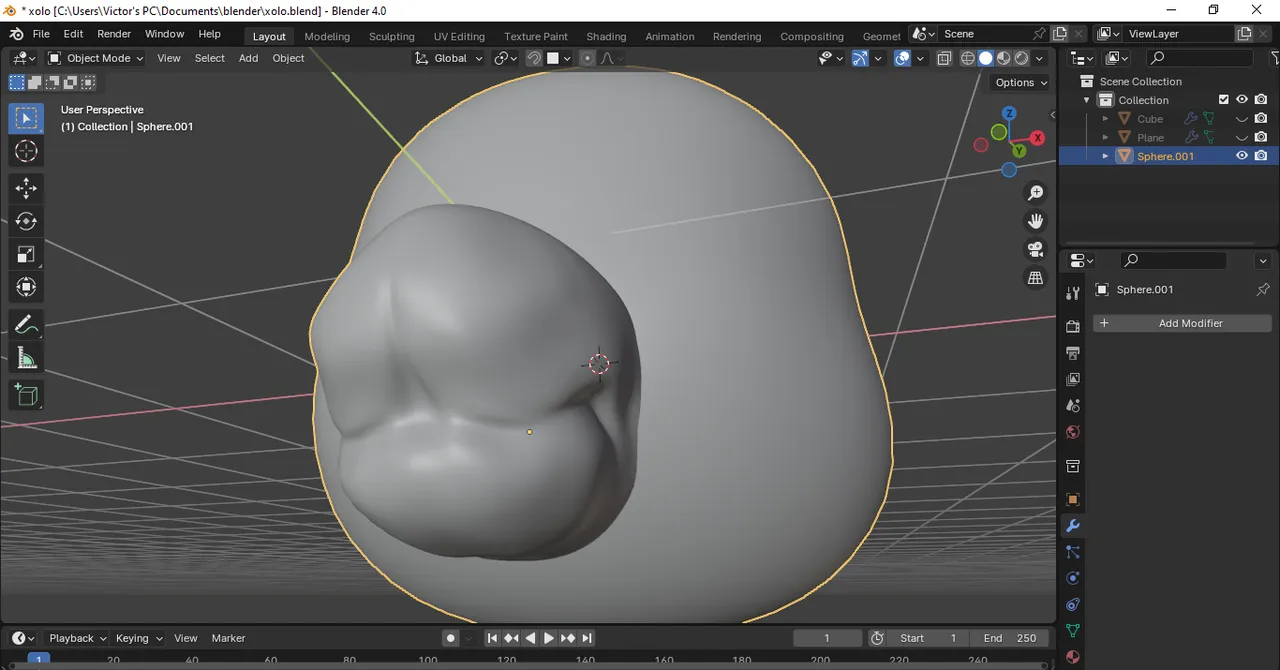Disable Sphere.001 in renders camera icon
The image size is (1280, 670).
click(1261, 156)
